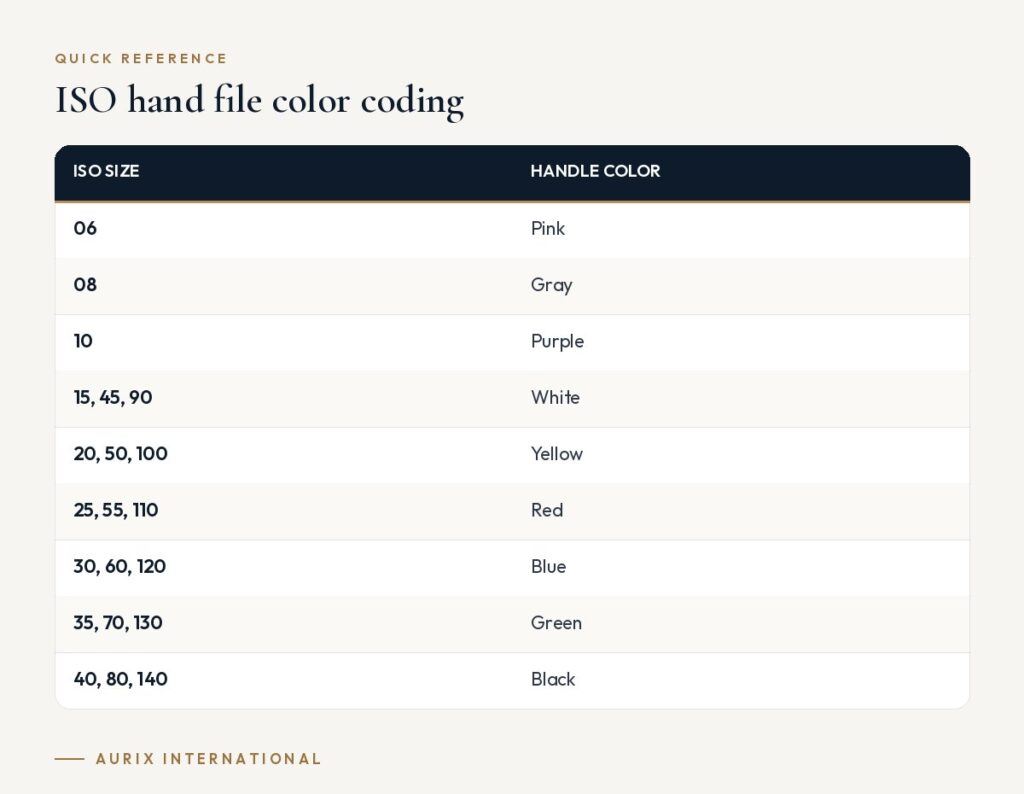Select the 06 size cell
The height and width of the screenshot is (794, 1024).
(283, 229)
